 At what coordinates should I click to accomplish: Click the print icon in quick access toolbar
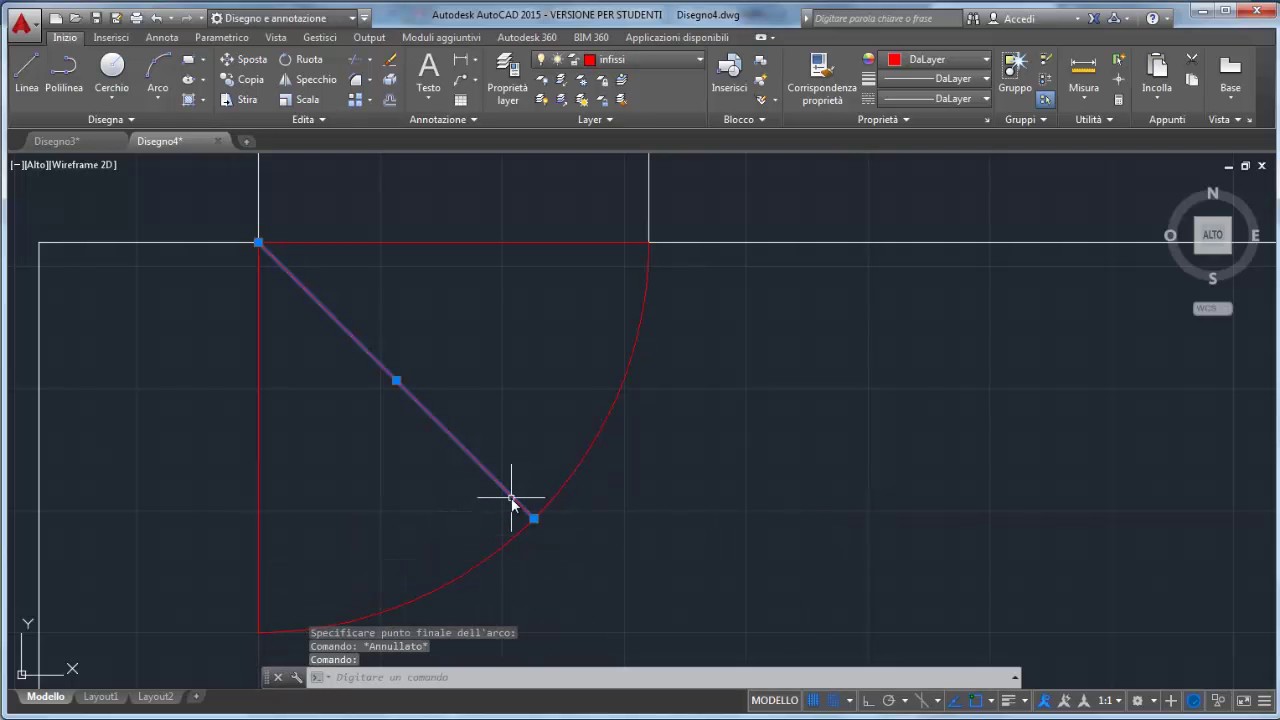point(136,18)
